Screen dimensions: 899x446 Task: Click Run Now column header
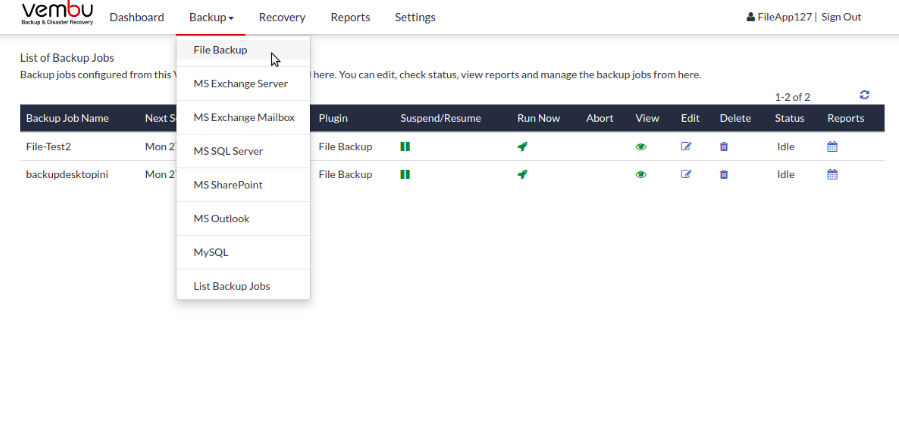[x=538, y=118]
